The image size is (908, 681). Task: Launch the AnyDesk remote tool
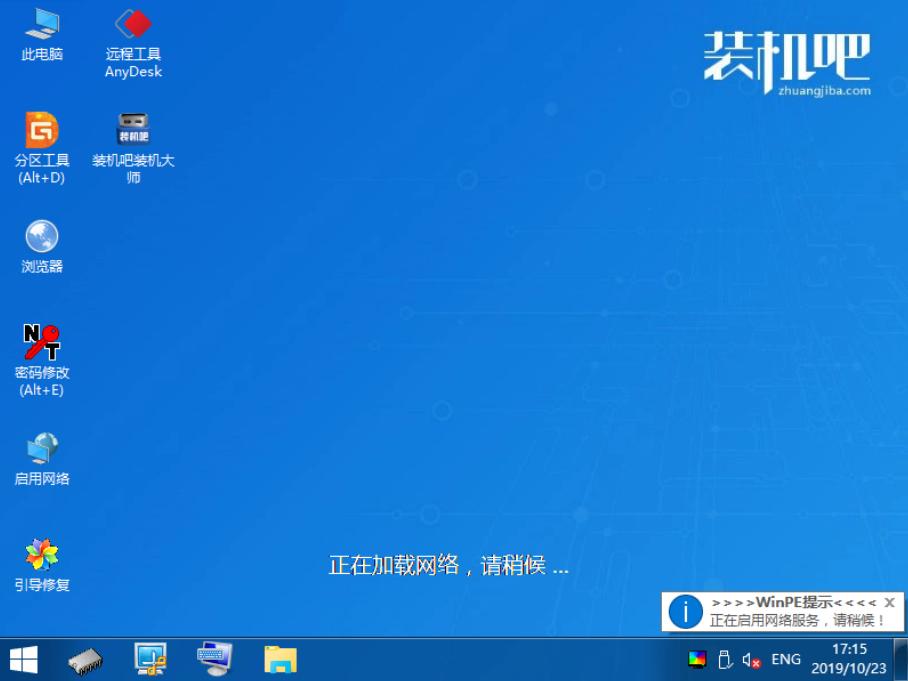pyautogui.click(x=132, y=30)
